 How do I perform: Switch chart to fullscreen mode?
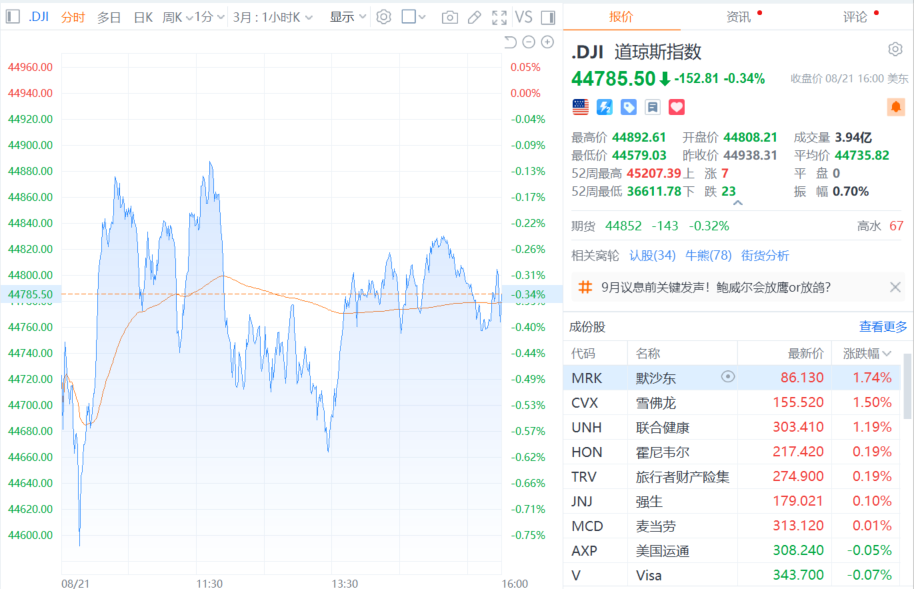[499, 17]
